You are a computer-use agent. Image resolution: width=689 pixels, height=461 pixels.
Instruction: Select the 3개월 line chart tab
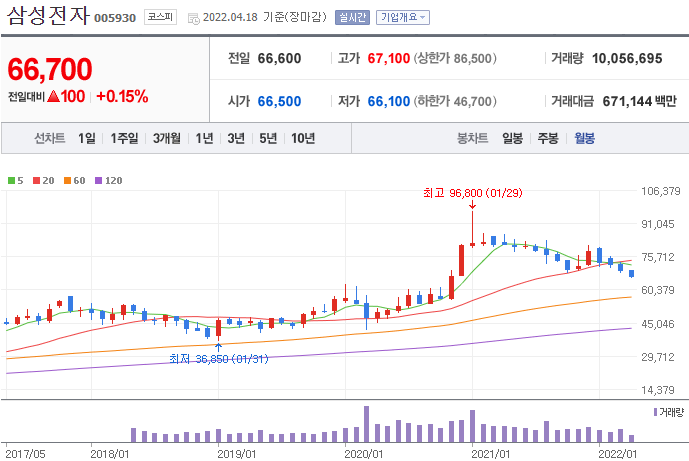[x=167, y=138]
